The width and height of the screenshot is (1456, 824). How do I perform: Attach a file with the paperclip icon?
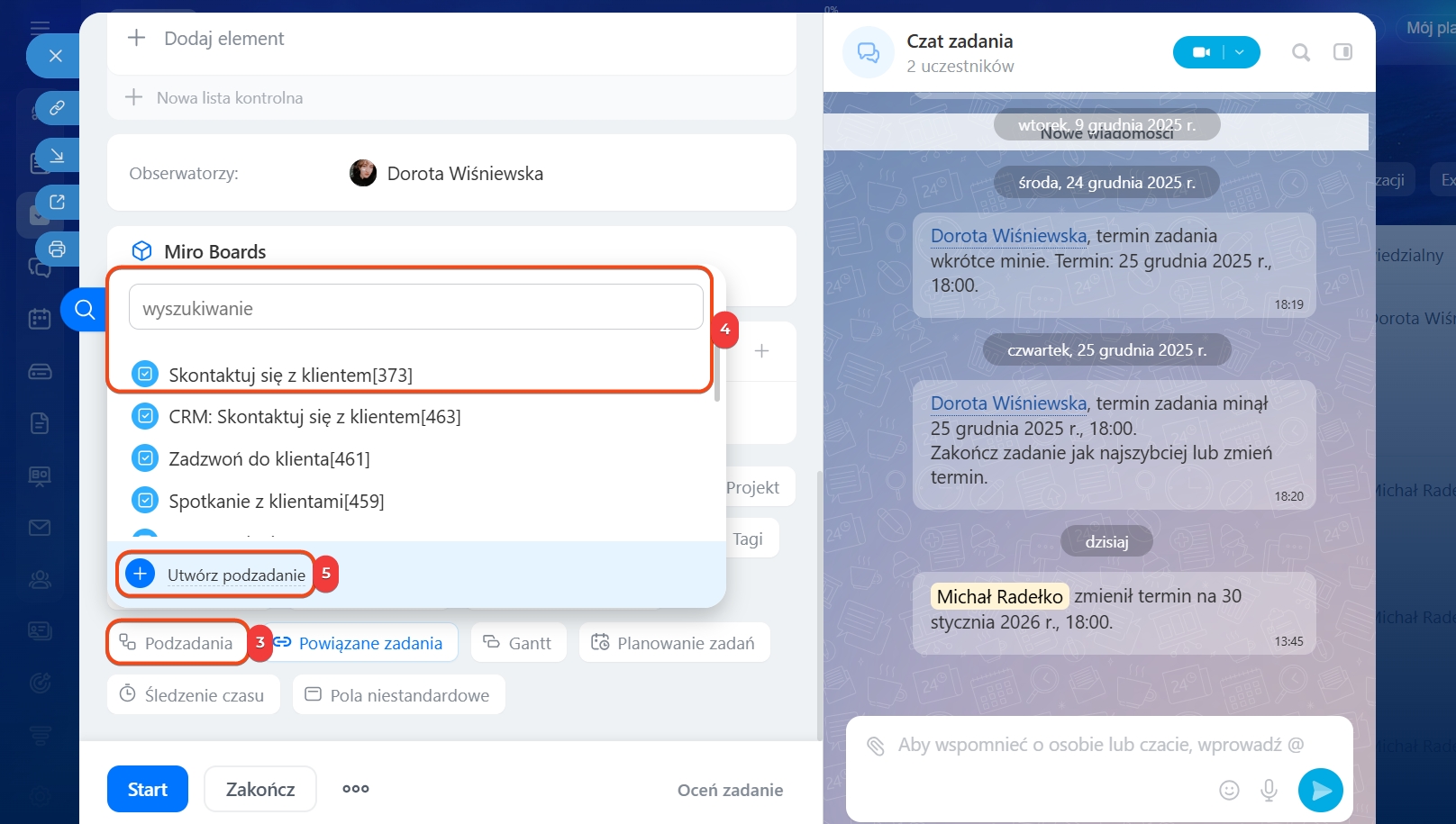pyautogui.click(x=875, y=746)
